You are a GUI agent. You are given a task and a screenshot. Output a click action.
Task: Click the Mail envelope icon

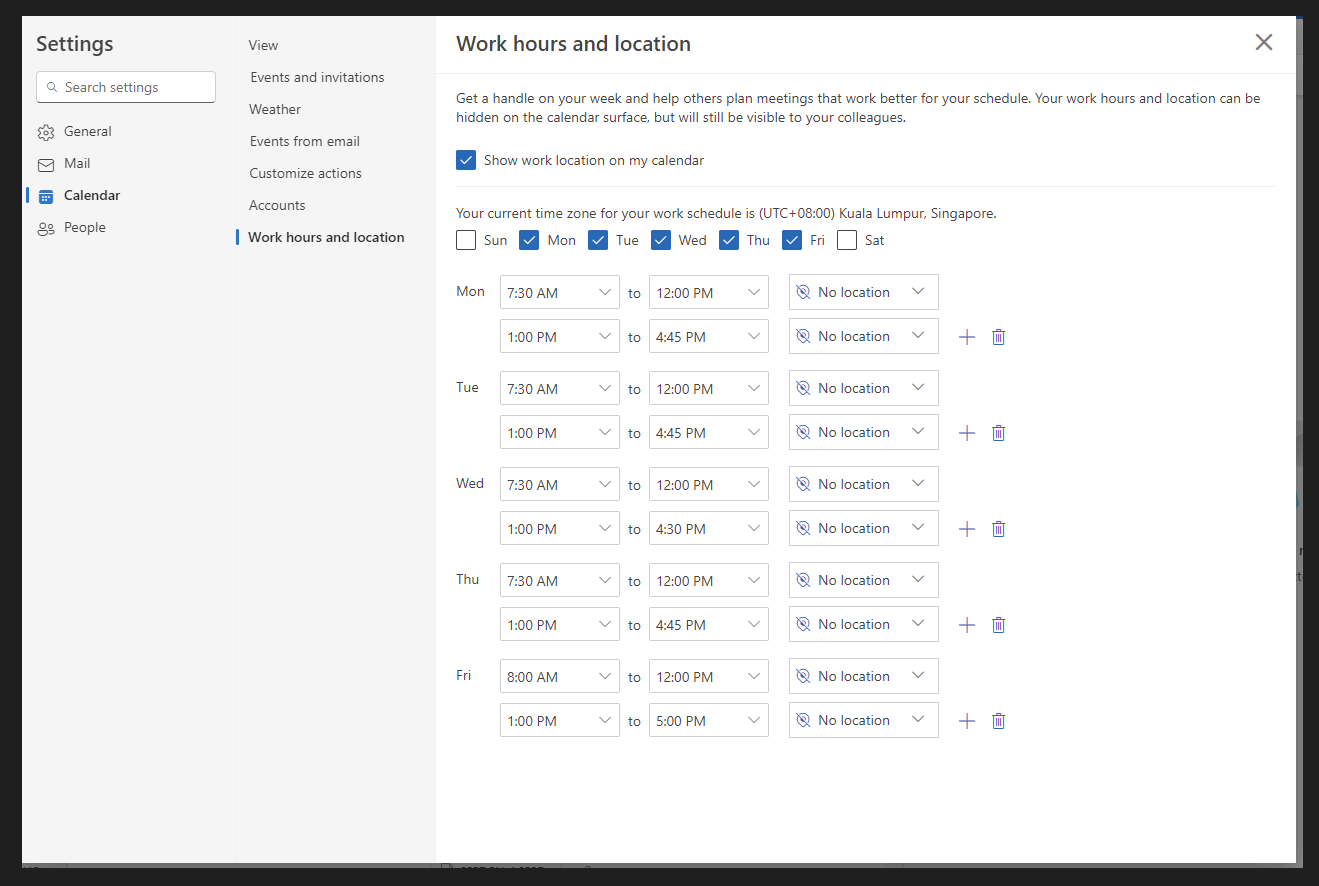pyautogui.click(x=46, y=164)
